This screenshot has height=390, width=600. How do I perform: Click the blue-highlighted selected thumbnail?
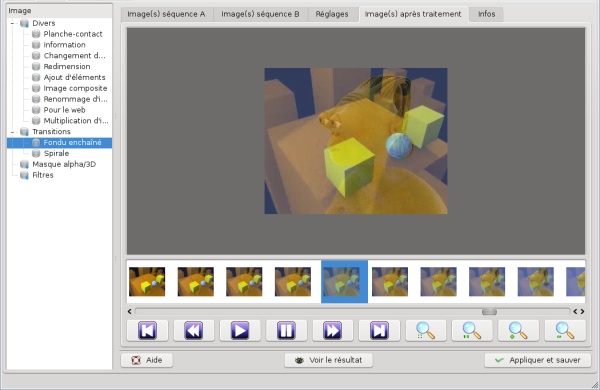(344, 282)
